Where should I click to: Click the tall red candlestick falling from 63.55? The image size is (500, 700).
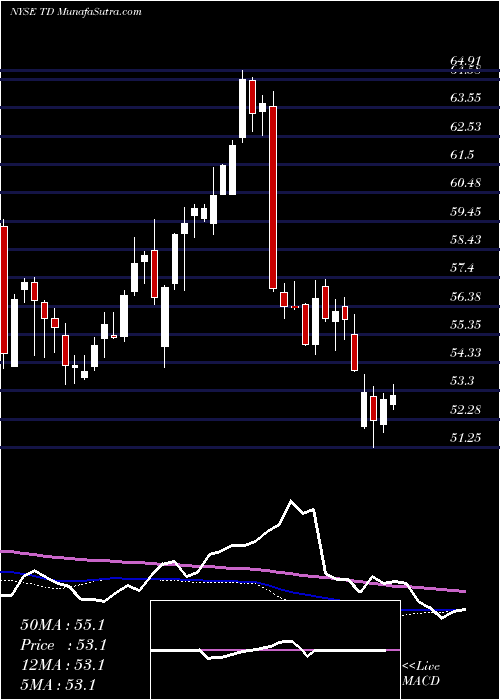[273, 197]
